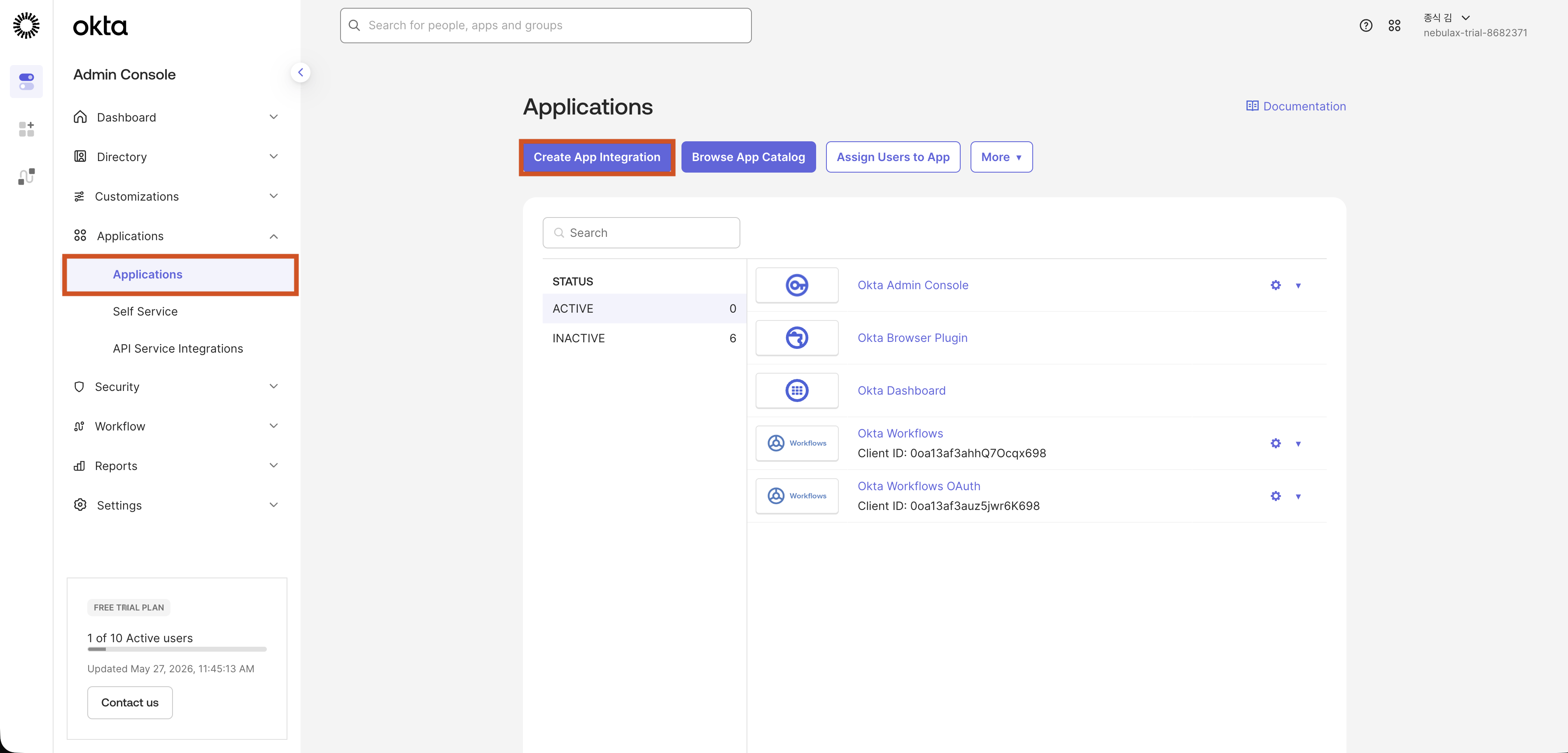Expand the Dashboard menu chevron
1568x753 pixels.
[x=274, y=117]
